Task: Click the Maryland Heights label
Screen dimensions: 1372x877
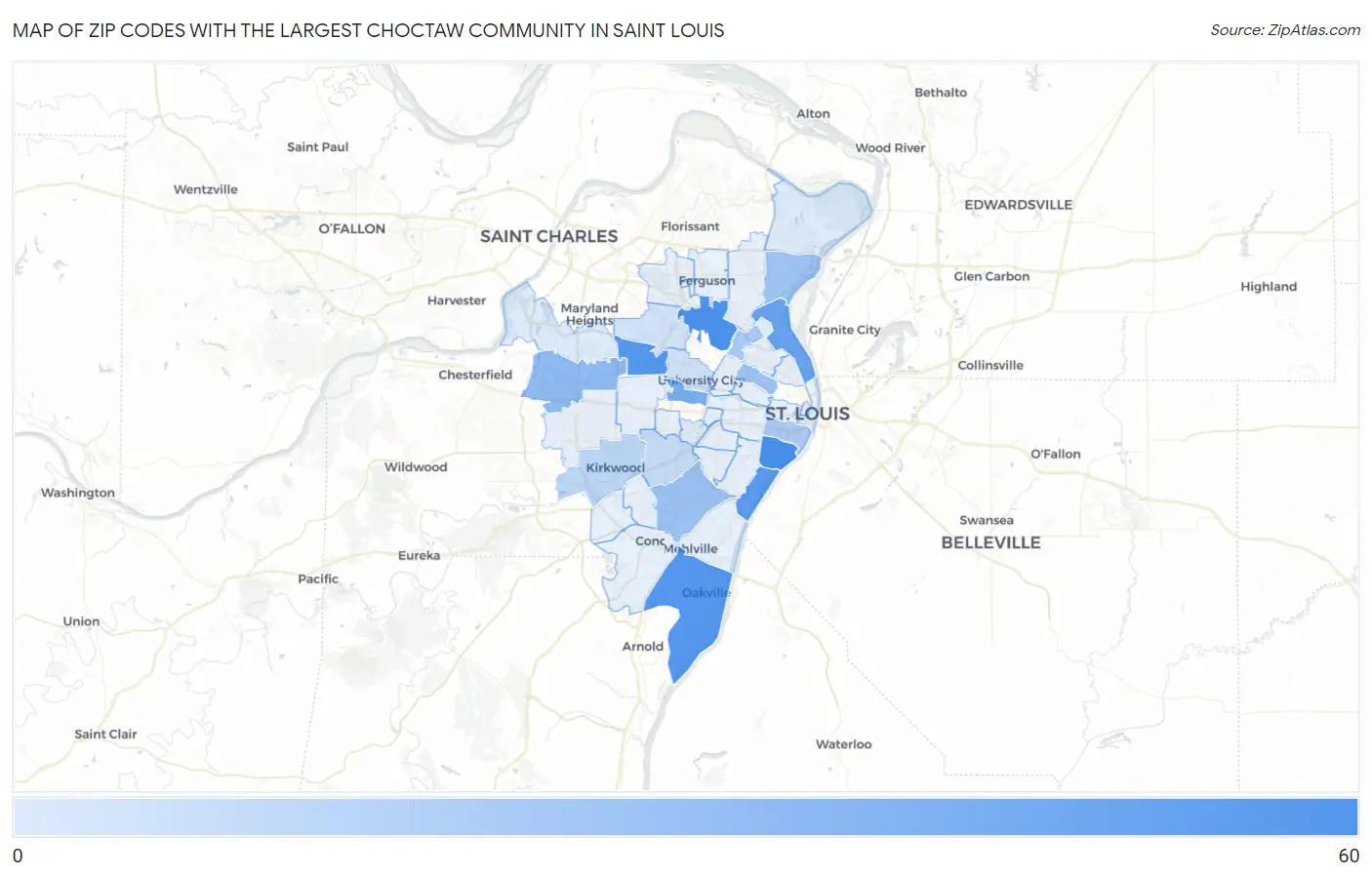Action: click(589, 314)
